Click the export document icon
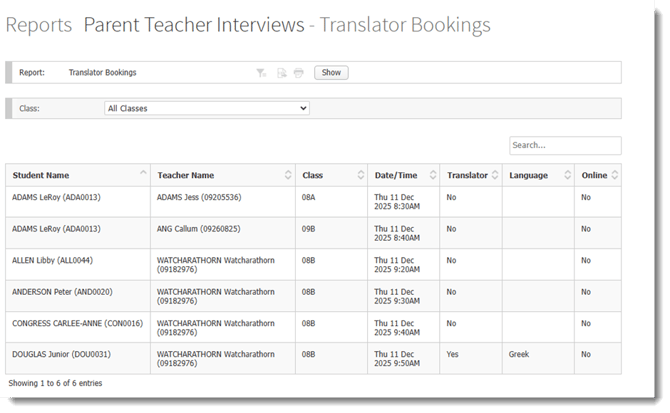Screen dimensions: 670x413 tap(281, 73)
